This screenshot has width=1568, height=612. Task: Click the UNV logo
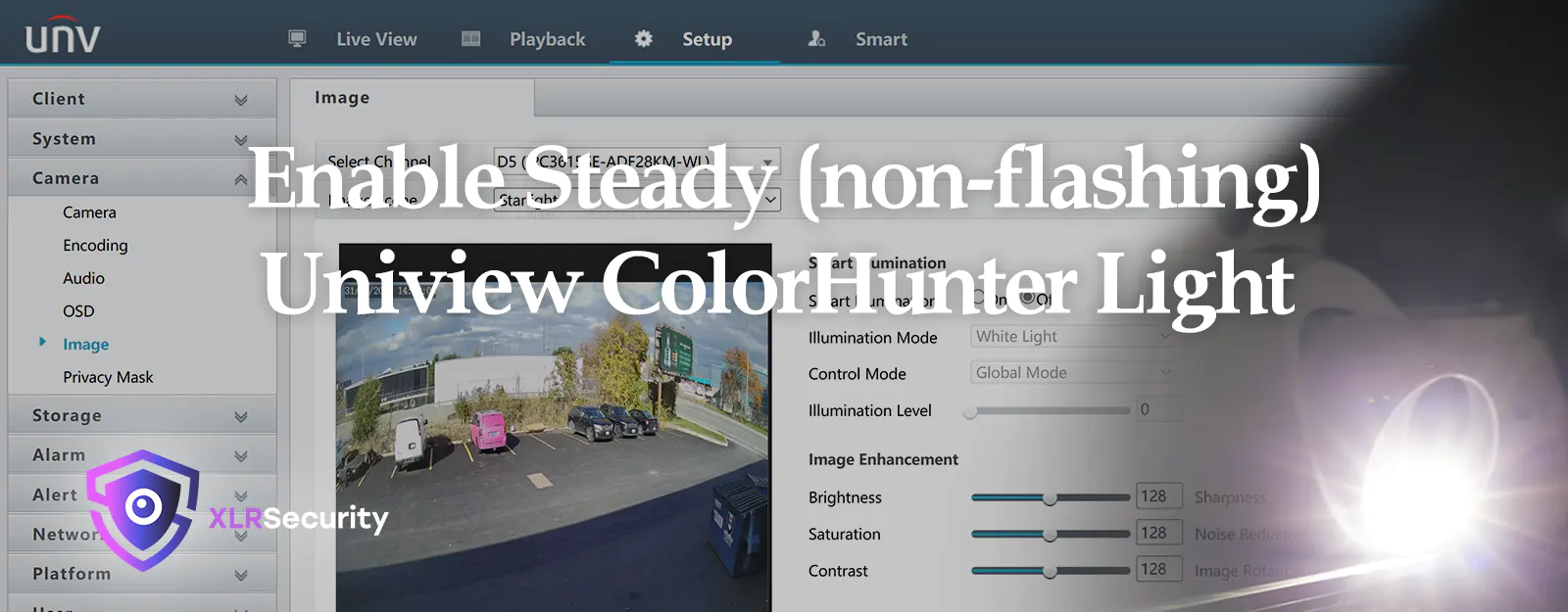(63, 35)
